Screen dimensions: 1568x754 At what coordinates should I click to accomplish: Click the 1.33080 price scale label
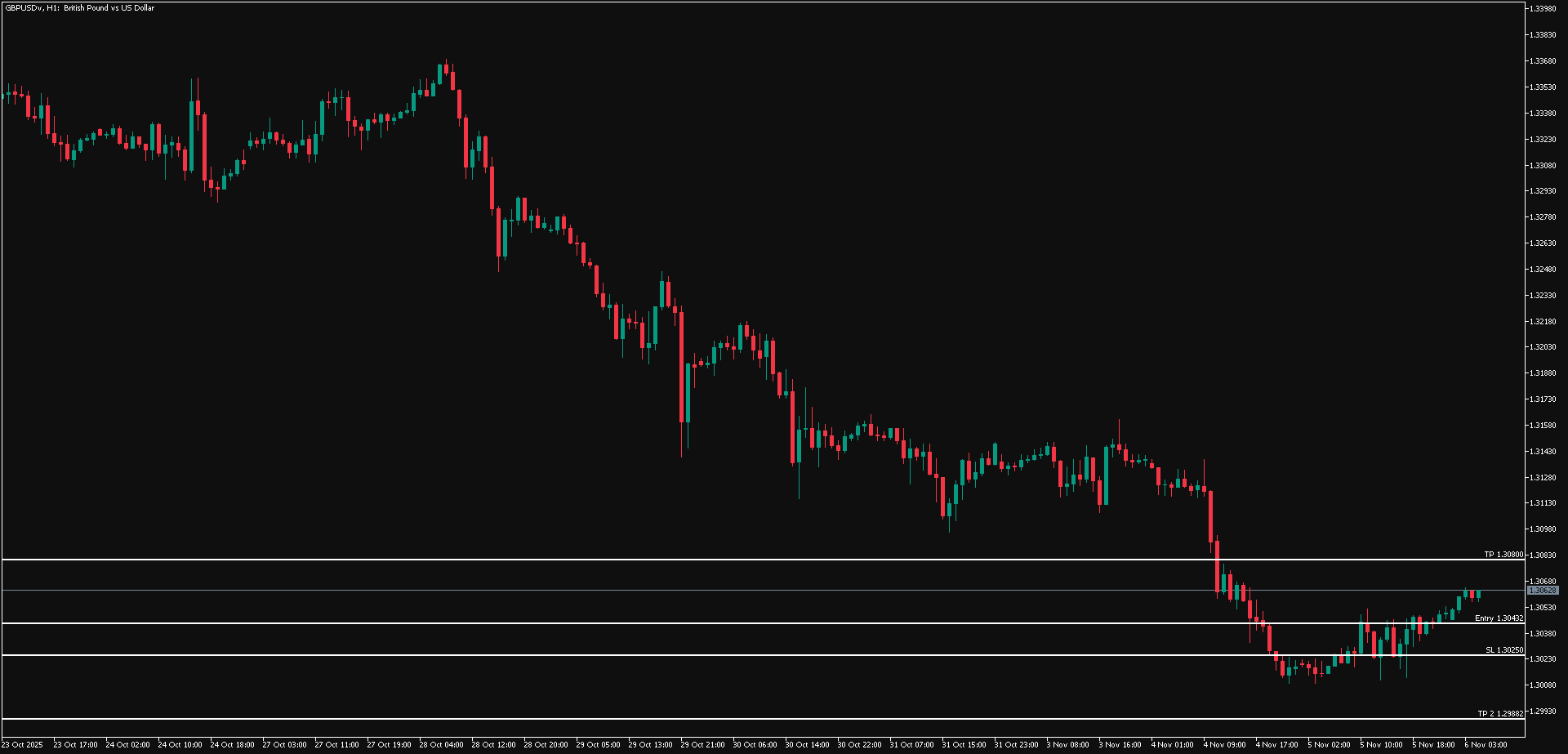tap(1543, 166)
